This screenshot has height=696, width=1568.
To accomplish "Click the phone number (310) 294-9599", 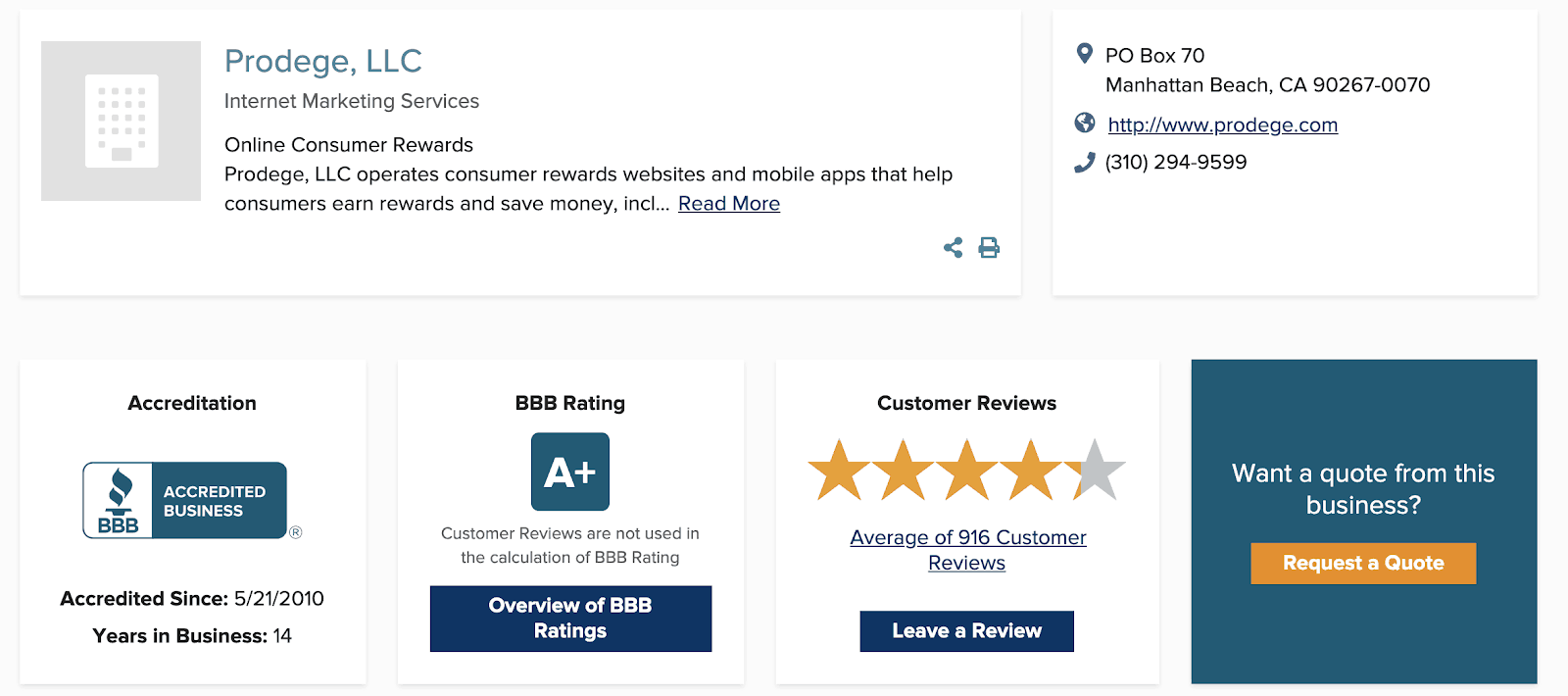I will tap(1175, 161).
